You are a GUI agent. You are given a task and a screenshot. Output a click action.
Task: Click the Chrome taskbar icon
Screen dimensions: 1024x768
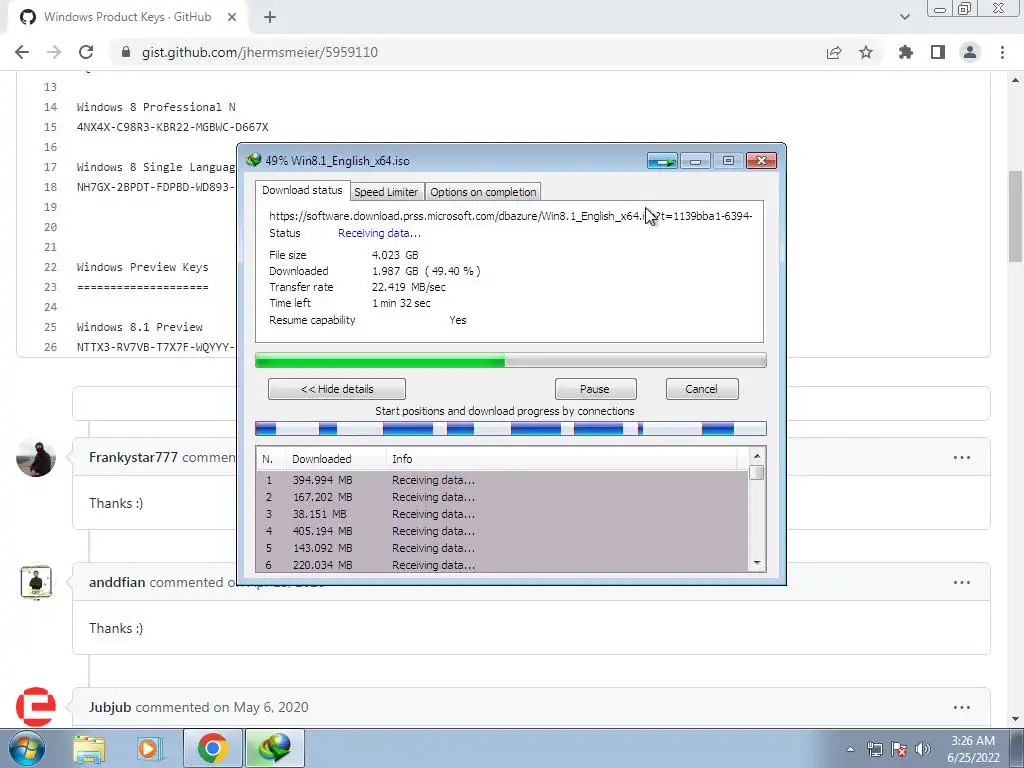coord(212,748)
